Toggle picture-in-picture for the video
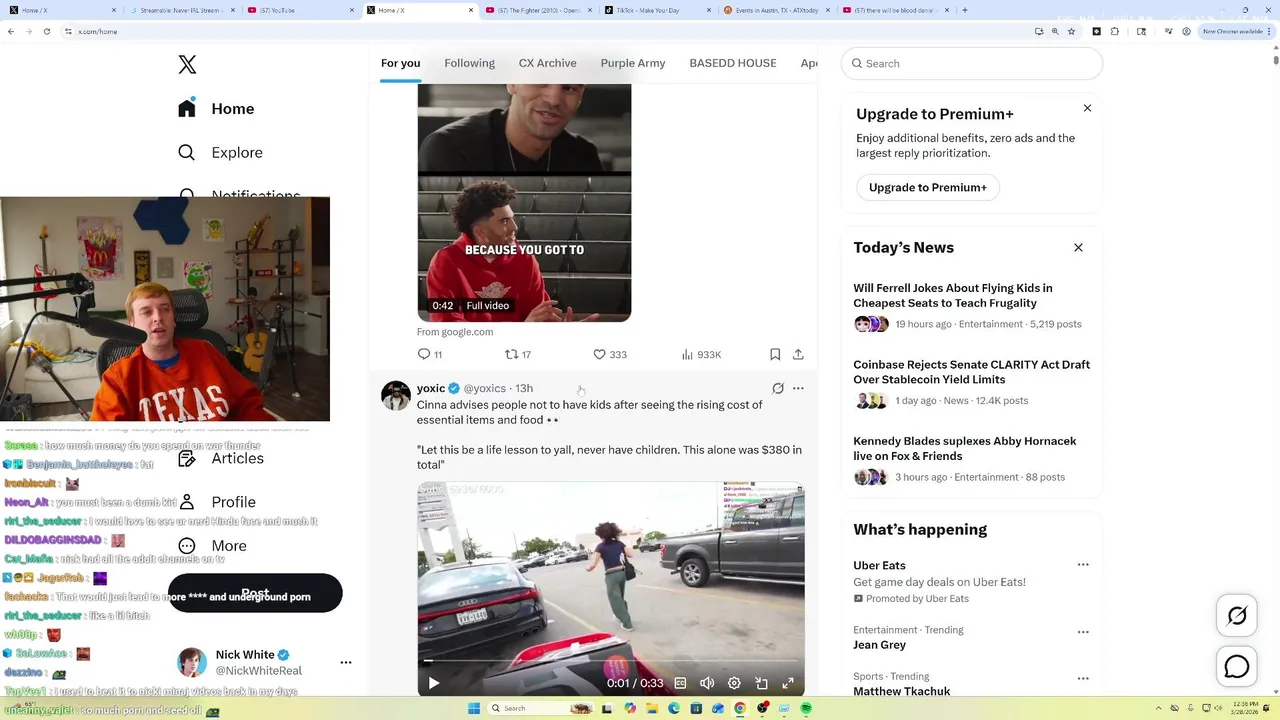Image resolution: width=1280 pixels, height=720 pixels. 761,683
